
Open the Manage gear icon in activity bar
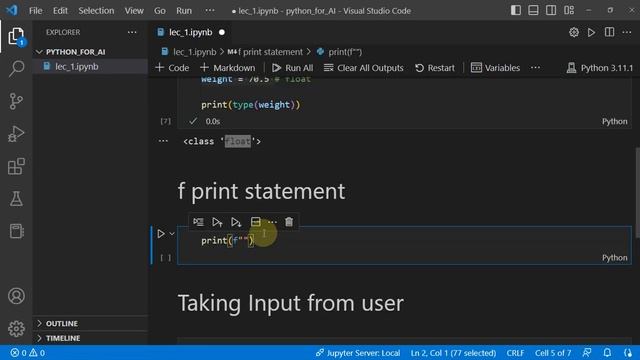(16, 329)
